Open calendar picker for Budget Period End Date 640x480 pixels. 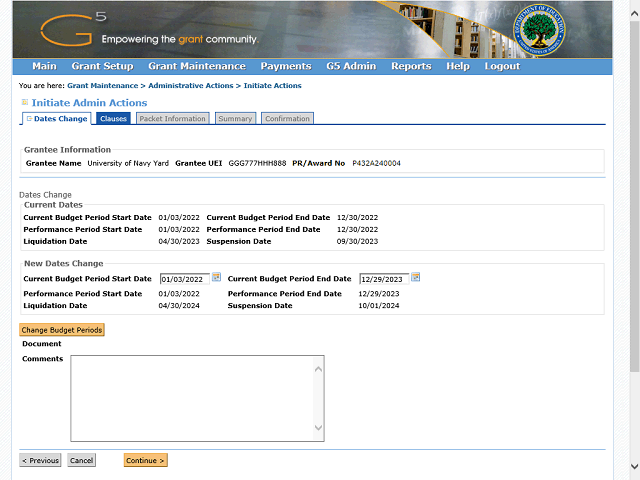tap(416, 278)
